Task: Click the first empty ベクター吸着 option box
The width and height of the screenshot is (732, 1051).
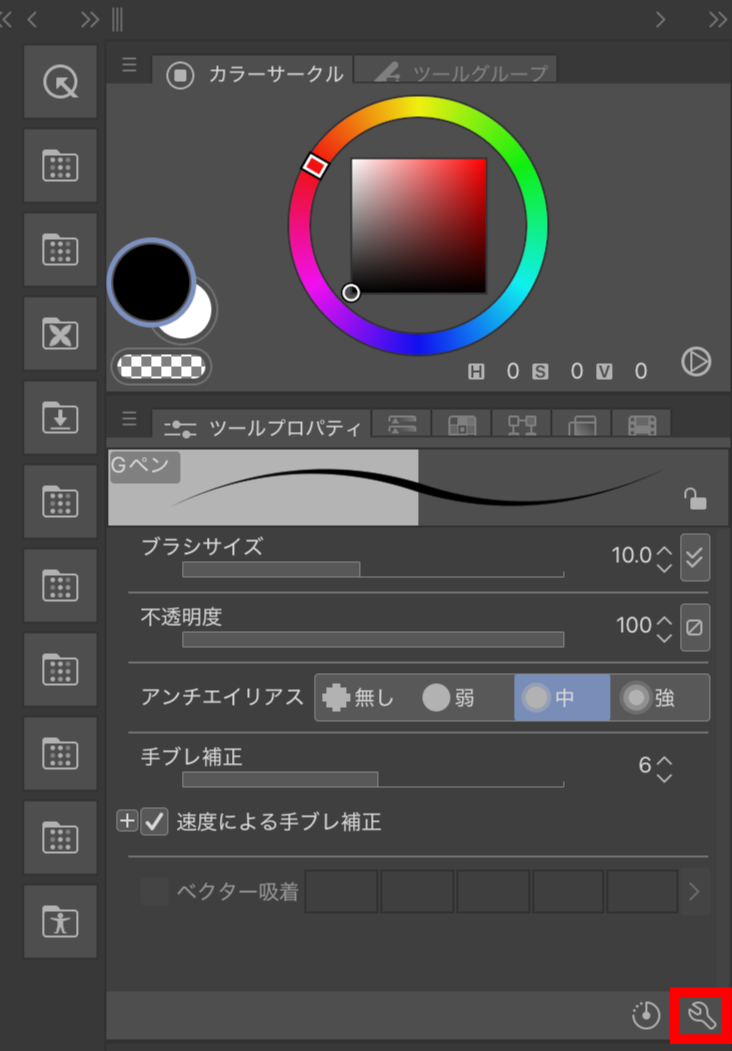Action: [341, 891]
